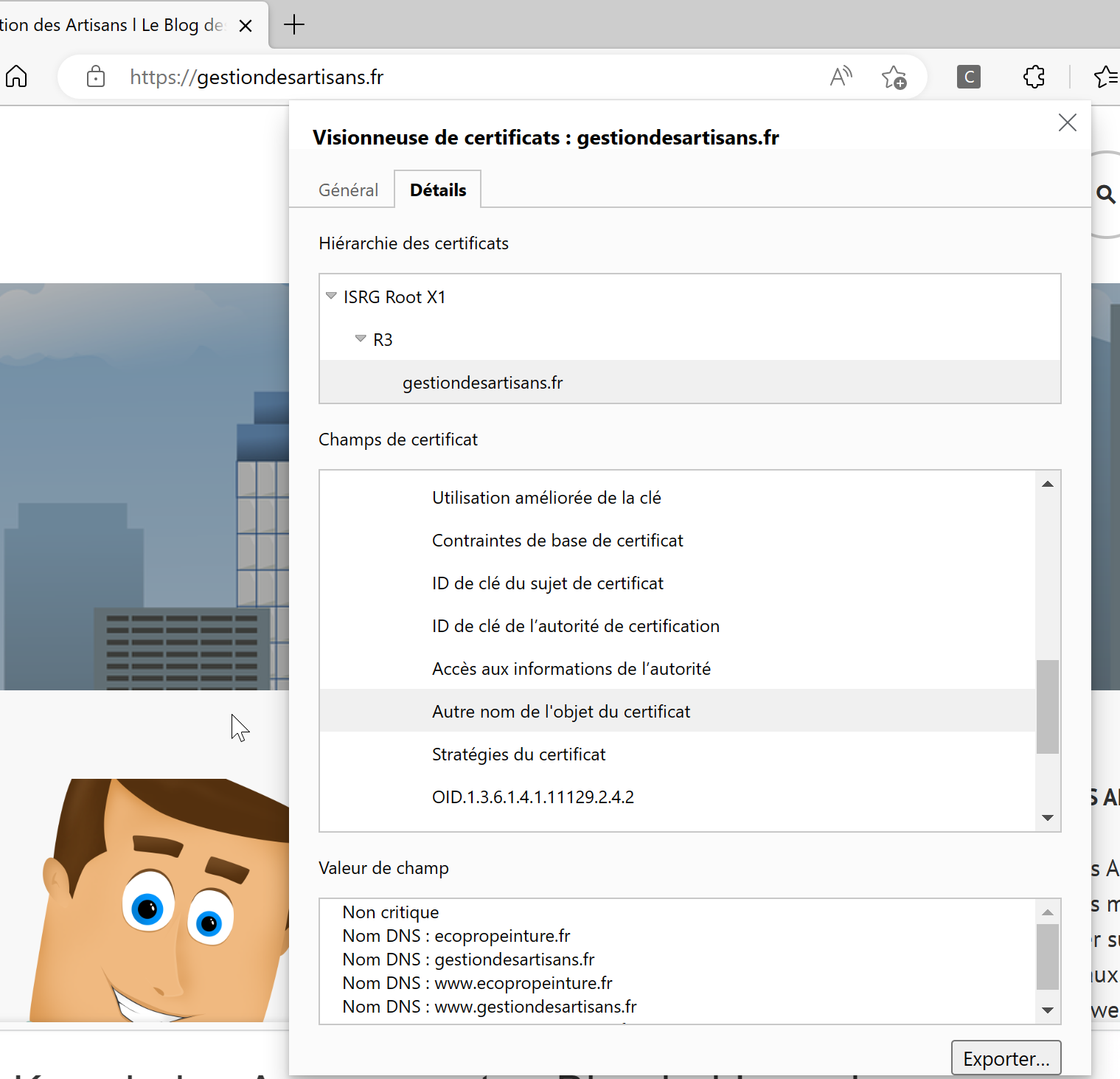Select the Détails tab

438,190
